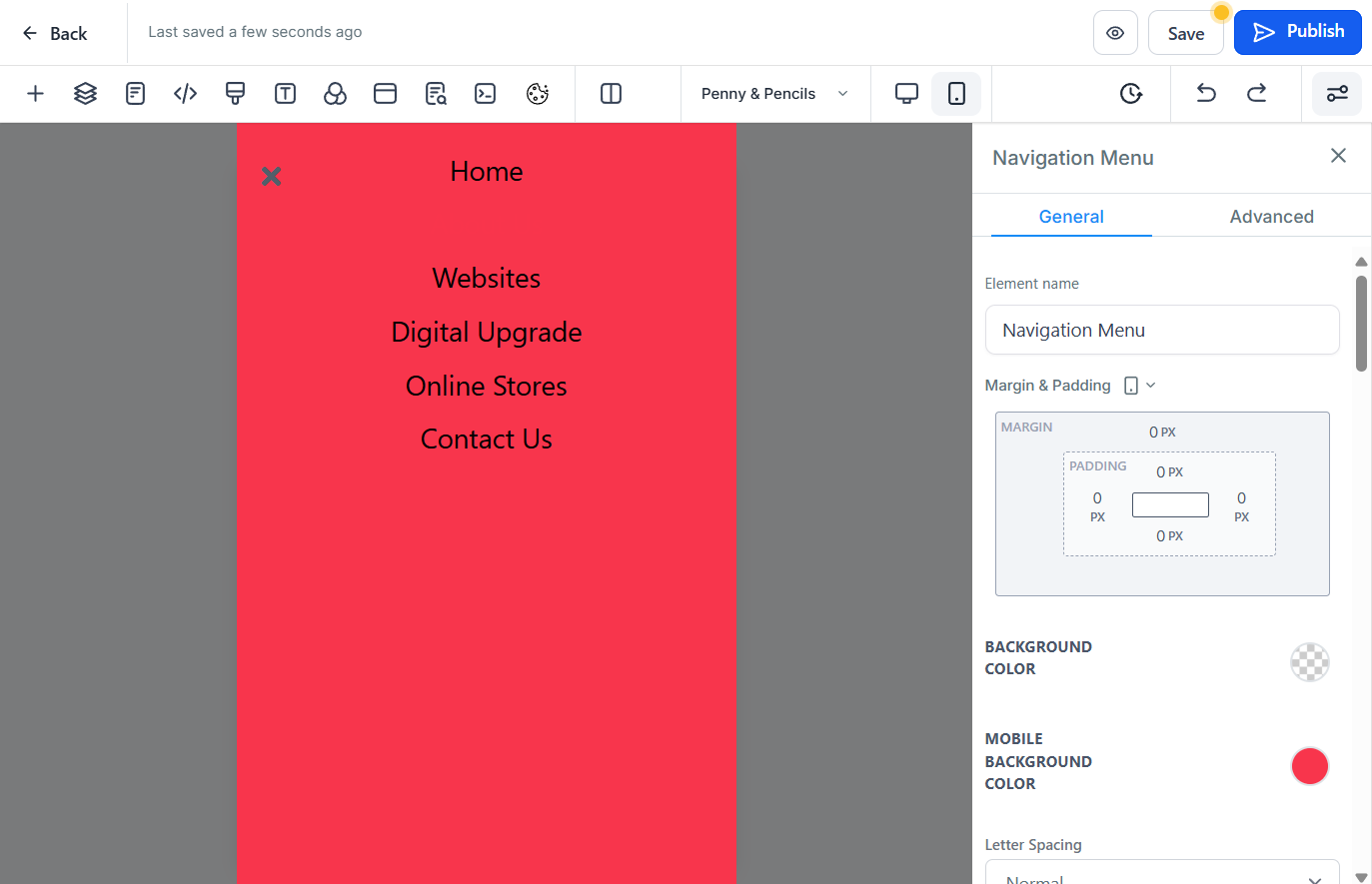The height and width of the screenshot is (884, 1372).
Task: Undo the last change
Action: [1206, 94]
